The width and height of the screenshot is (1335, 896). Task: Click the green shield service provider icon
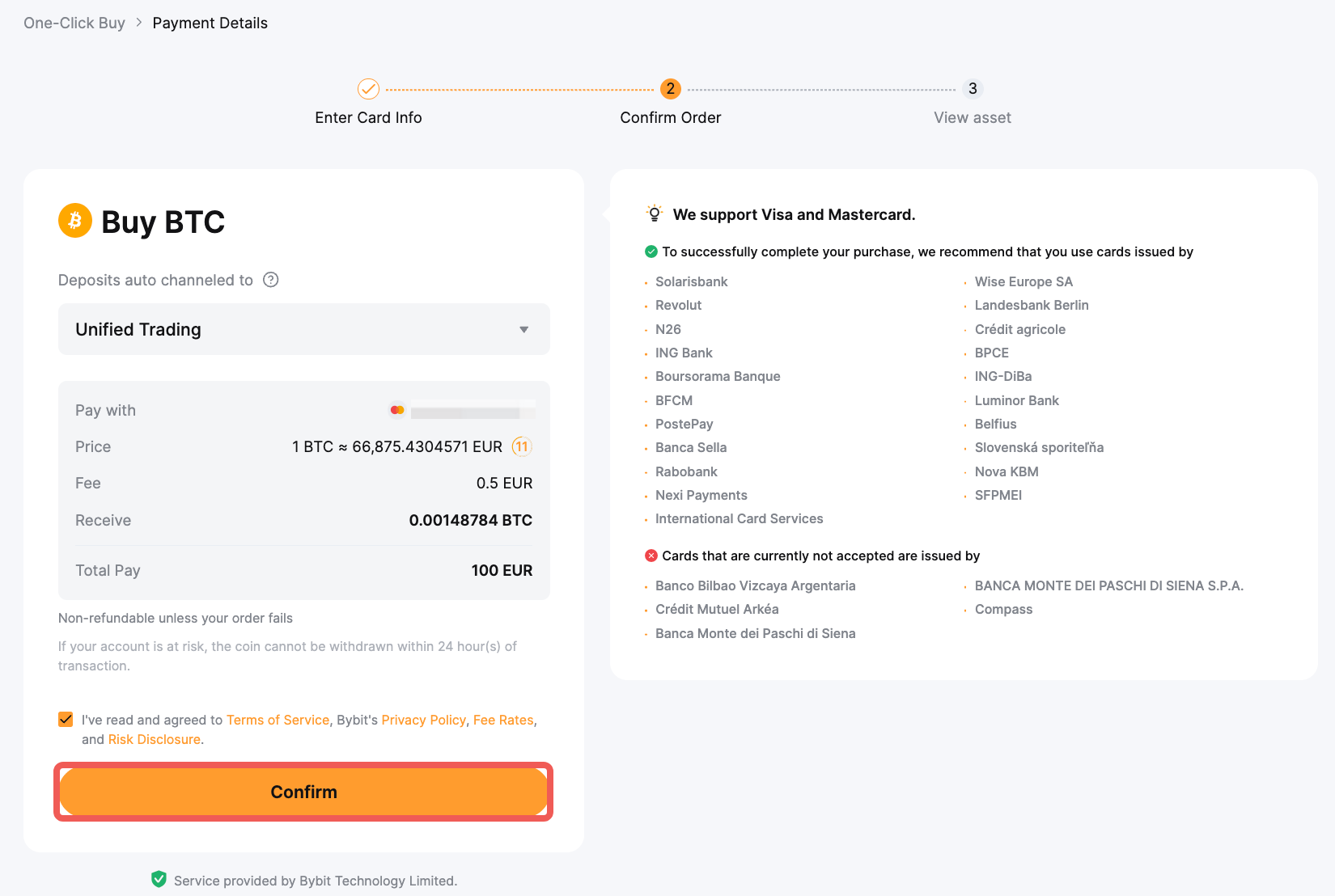159,880
